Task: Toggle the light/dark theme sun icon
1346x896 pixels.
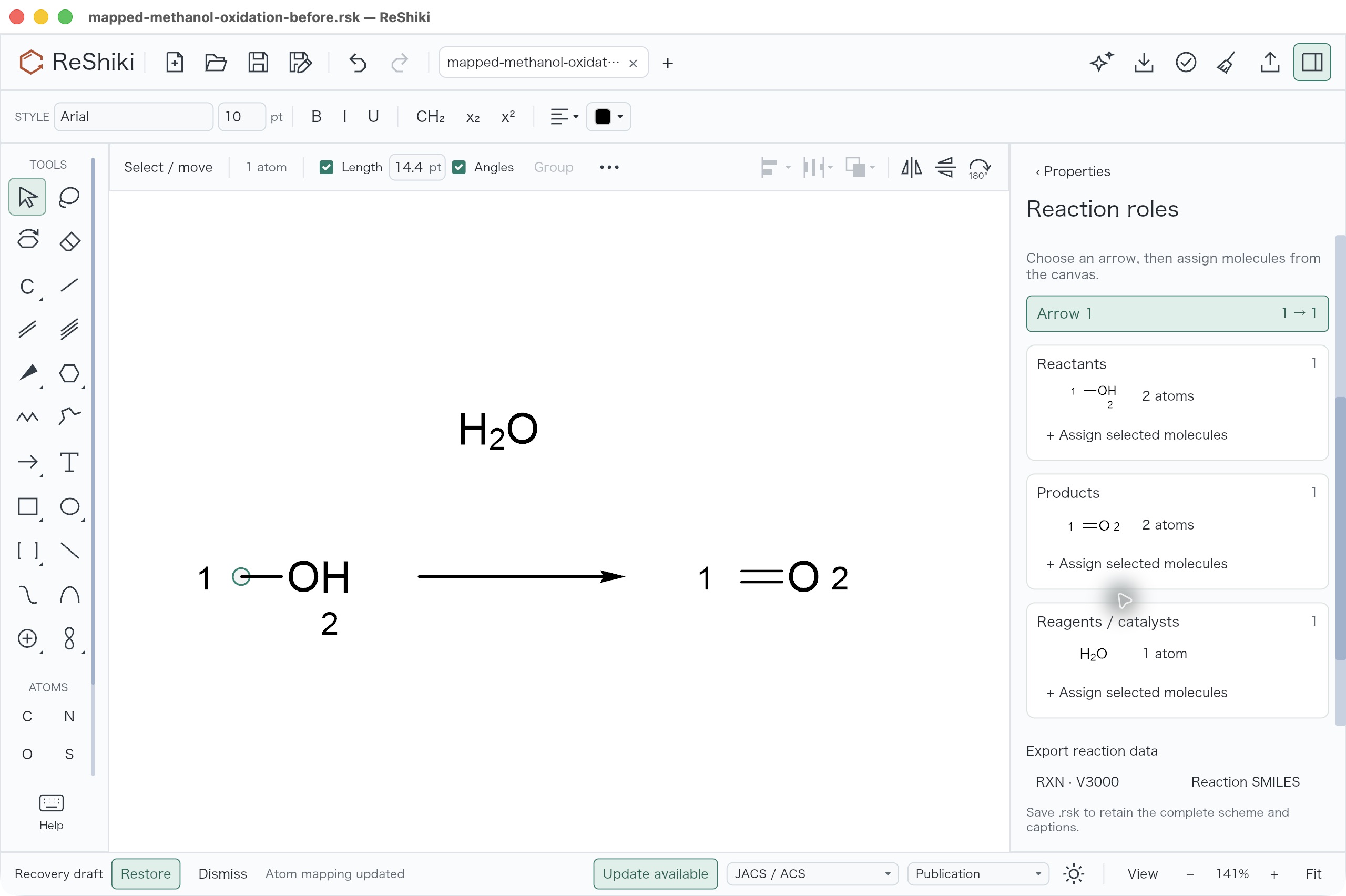Action: [1074, 874]
